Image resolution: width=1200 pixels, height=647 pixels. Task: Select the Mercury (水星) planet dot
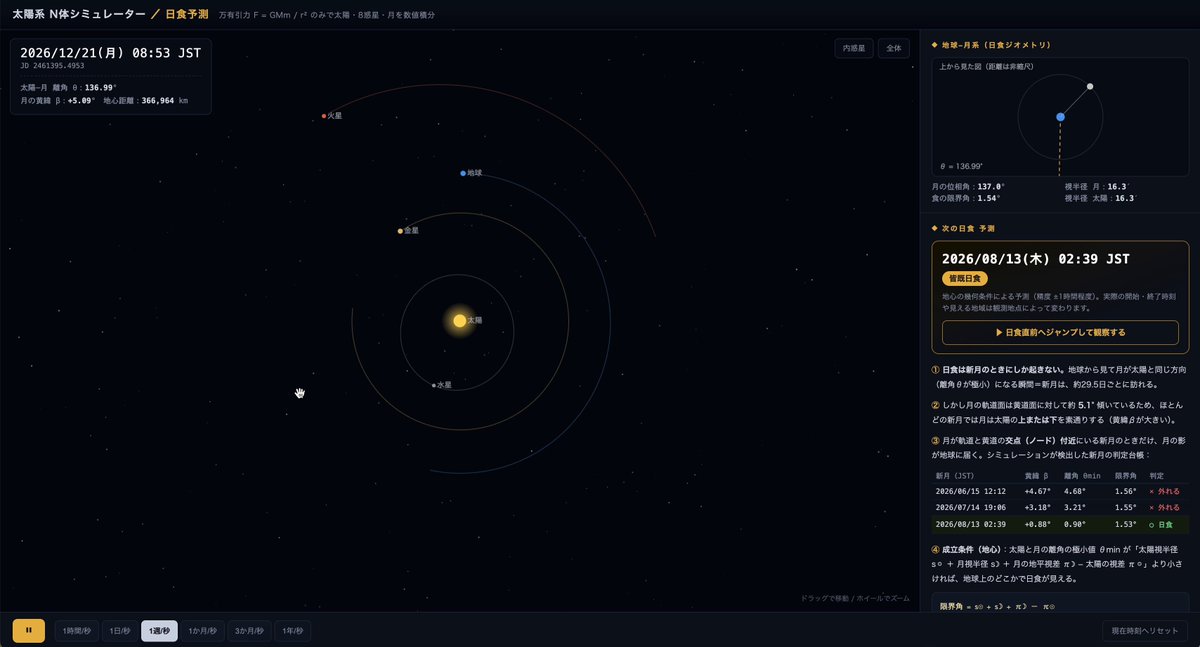pos(434,385)
